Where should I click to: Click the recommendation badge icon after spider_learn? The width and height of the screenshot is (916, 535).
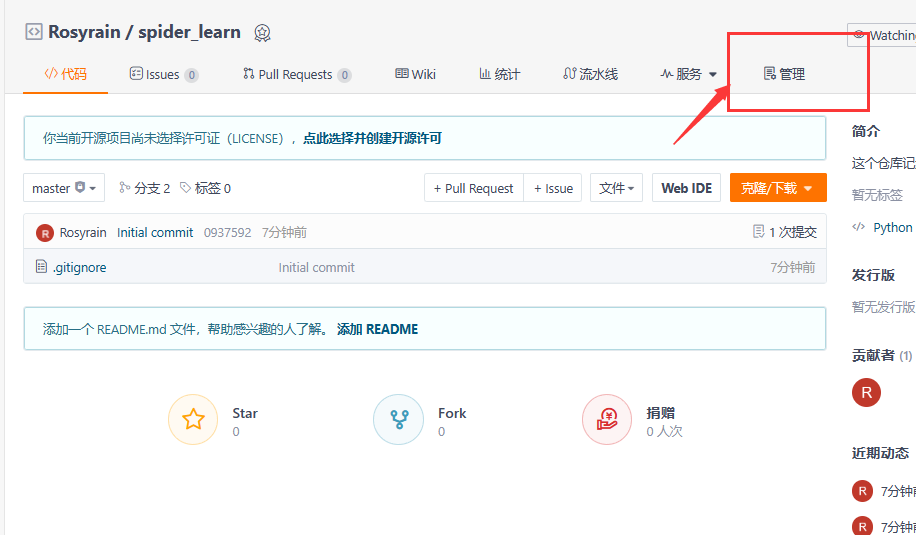coord(262,33)
